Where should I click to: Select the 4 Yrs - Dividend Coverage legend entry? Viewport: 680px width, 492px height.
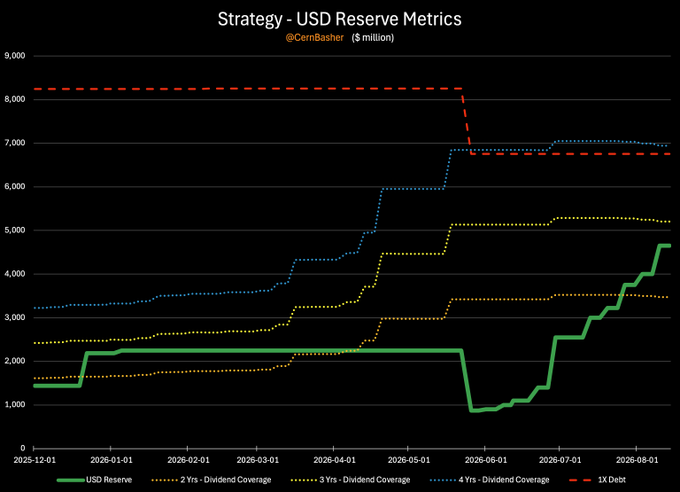click(x=490, y=480)
